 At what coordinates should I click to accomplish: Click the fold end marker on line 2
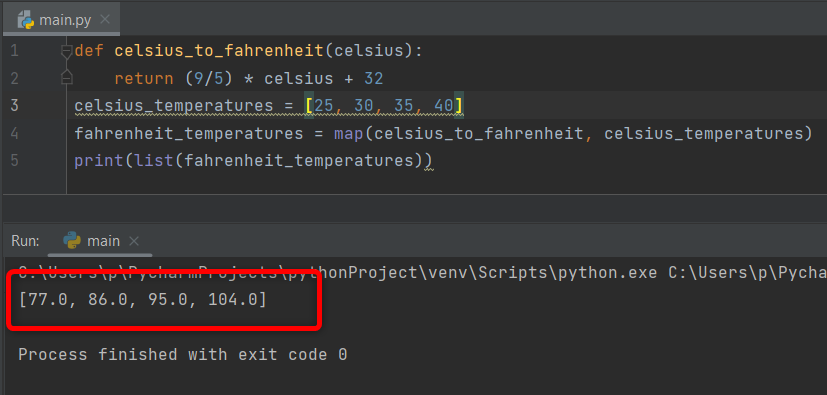[x=66, y=78]
